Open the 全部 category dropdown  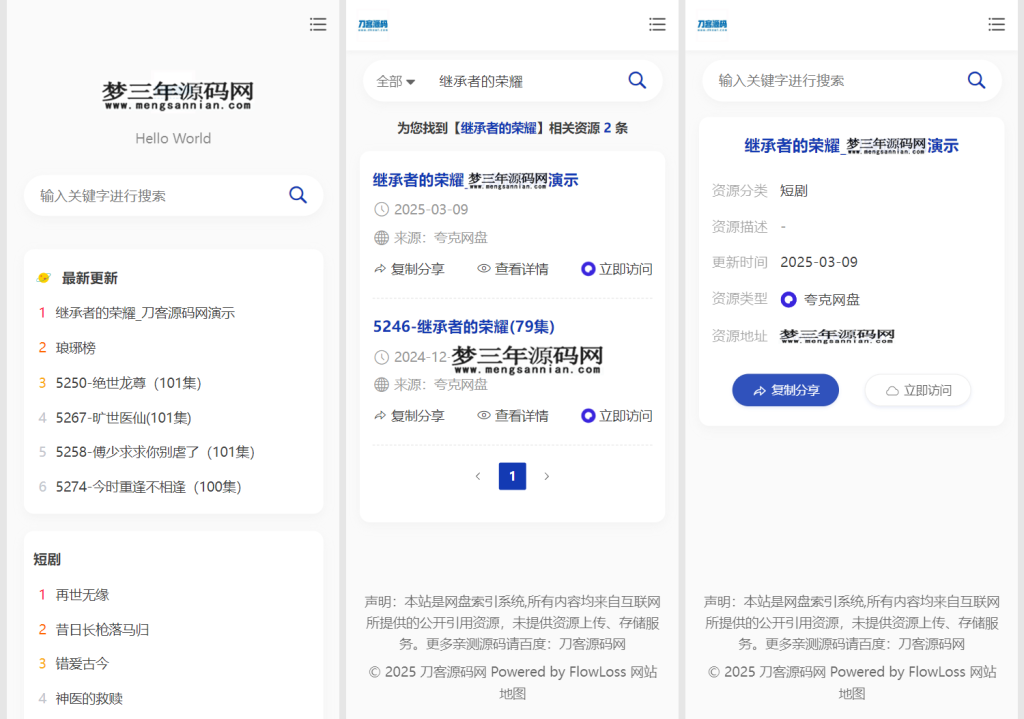click(394, 80)
